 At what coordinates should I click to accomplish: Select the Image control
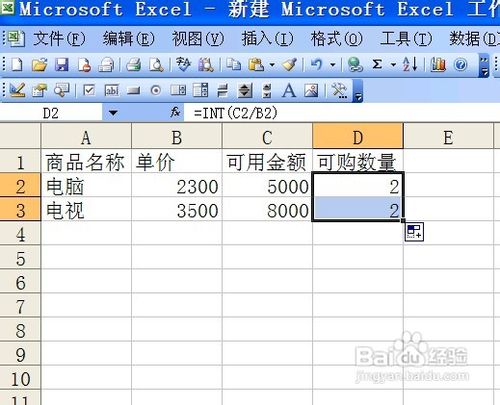(x=311, y=90)
